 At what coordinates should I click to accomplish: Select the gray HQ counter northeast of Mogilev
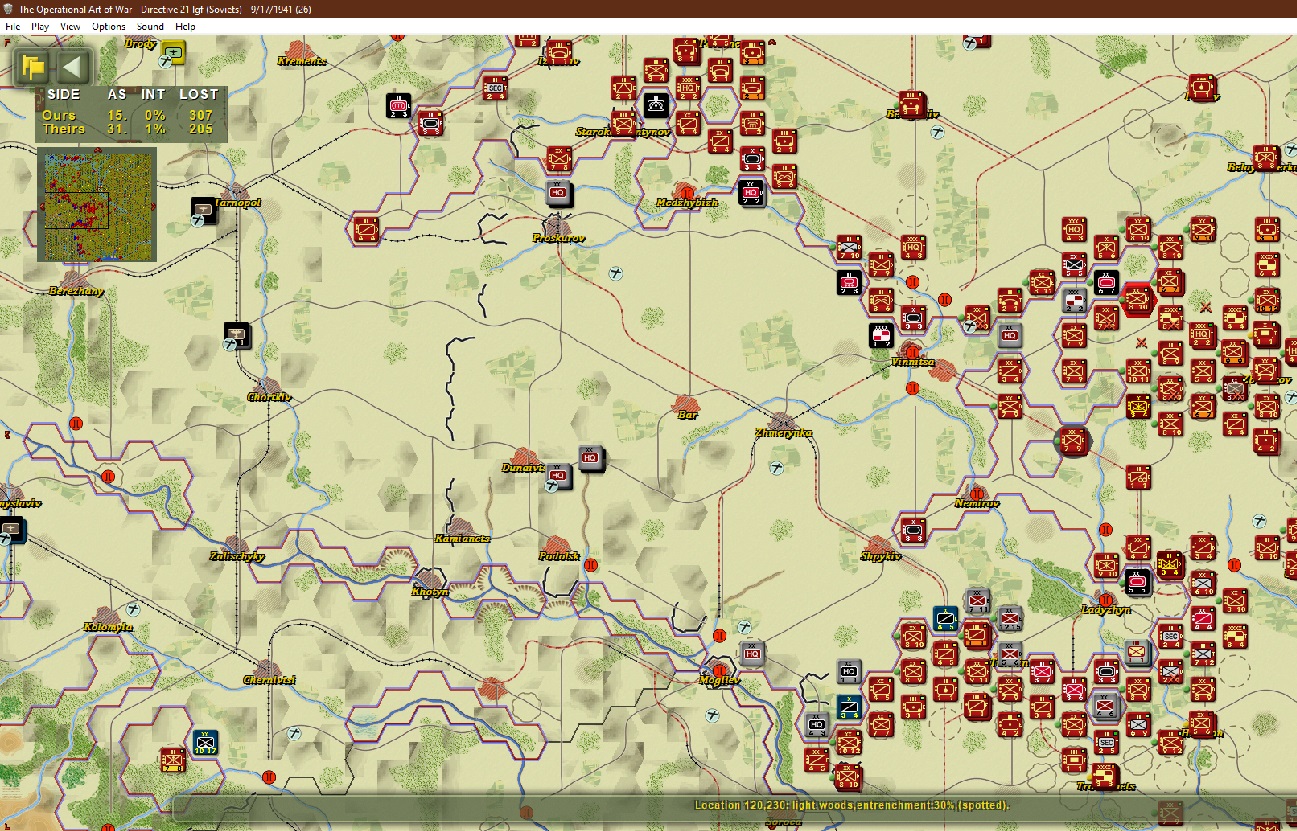point(752,652)
